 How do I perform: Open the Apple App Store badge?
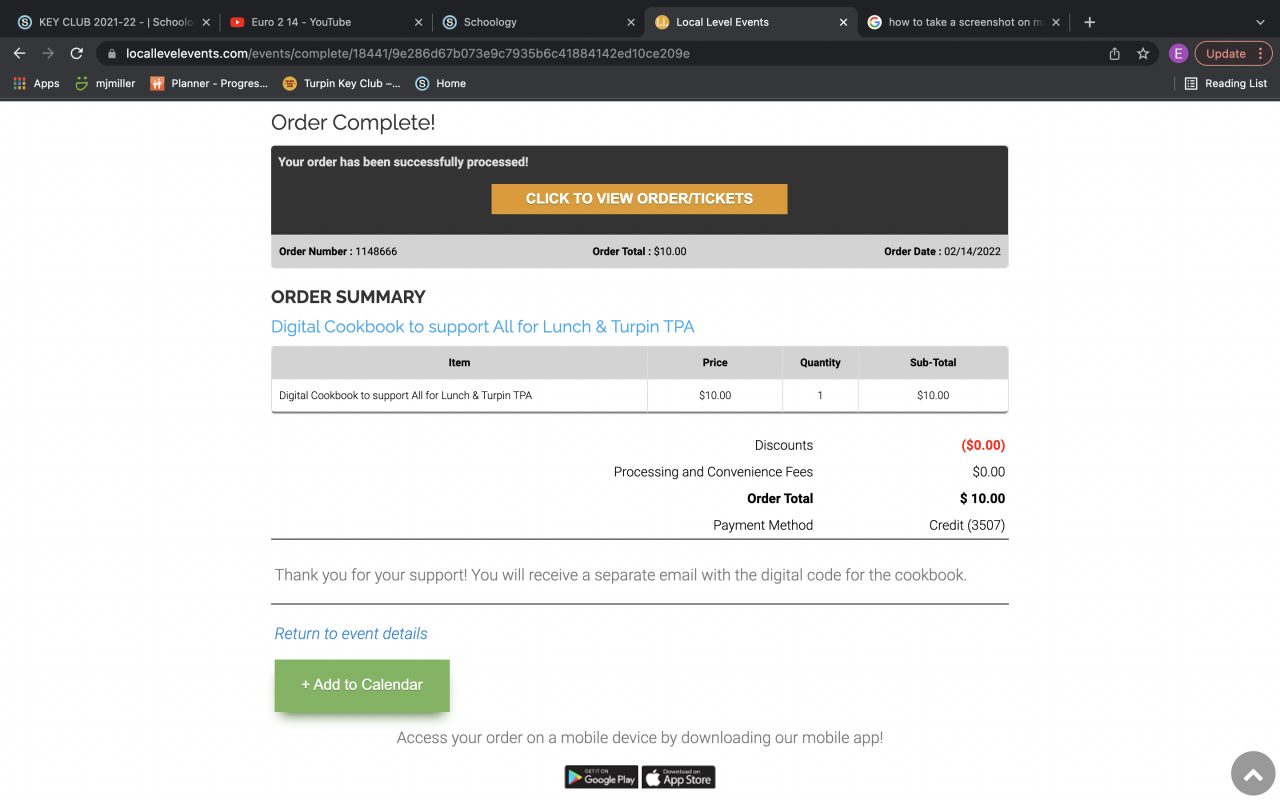pos(679,777)
